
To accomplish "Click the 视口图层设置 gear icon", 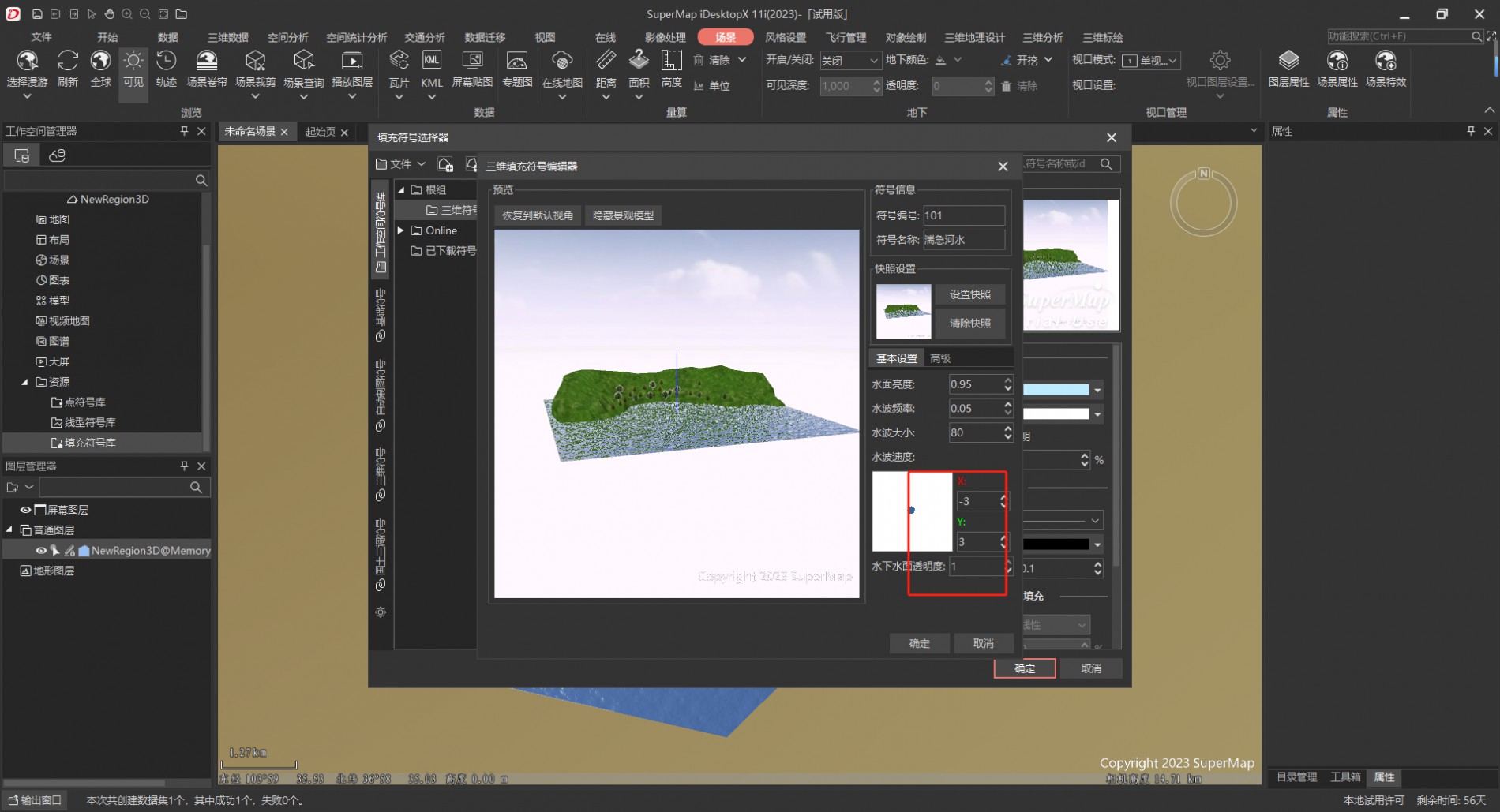I will click(x=1220, y=61).
